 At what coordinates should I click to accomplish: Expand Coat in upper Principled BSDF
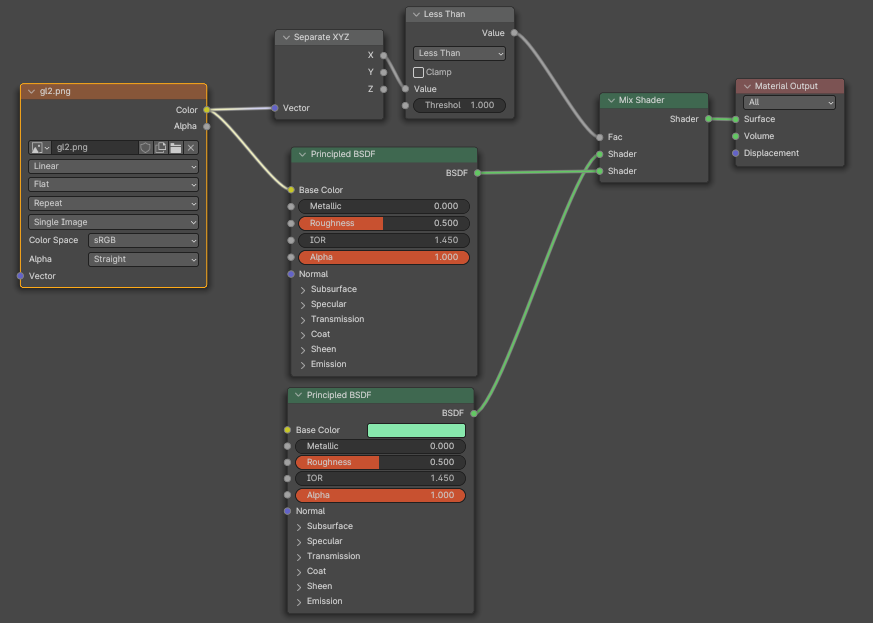[x=303, y=335]
